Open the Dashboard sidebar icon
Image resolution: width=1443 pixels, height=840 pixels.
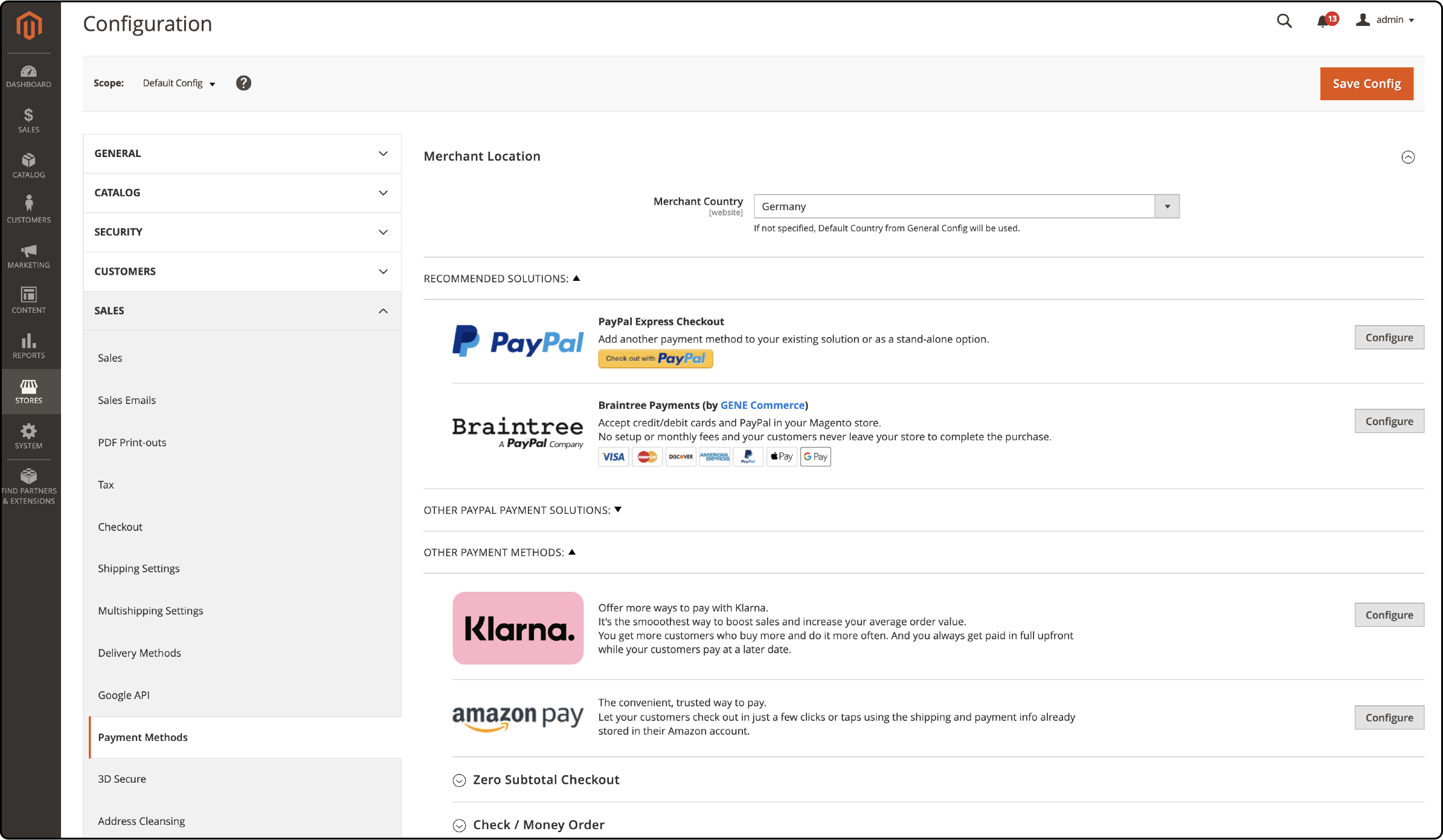coord(29,76)
